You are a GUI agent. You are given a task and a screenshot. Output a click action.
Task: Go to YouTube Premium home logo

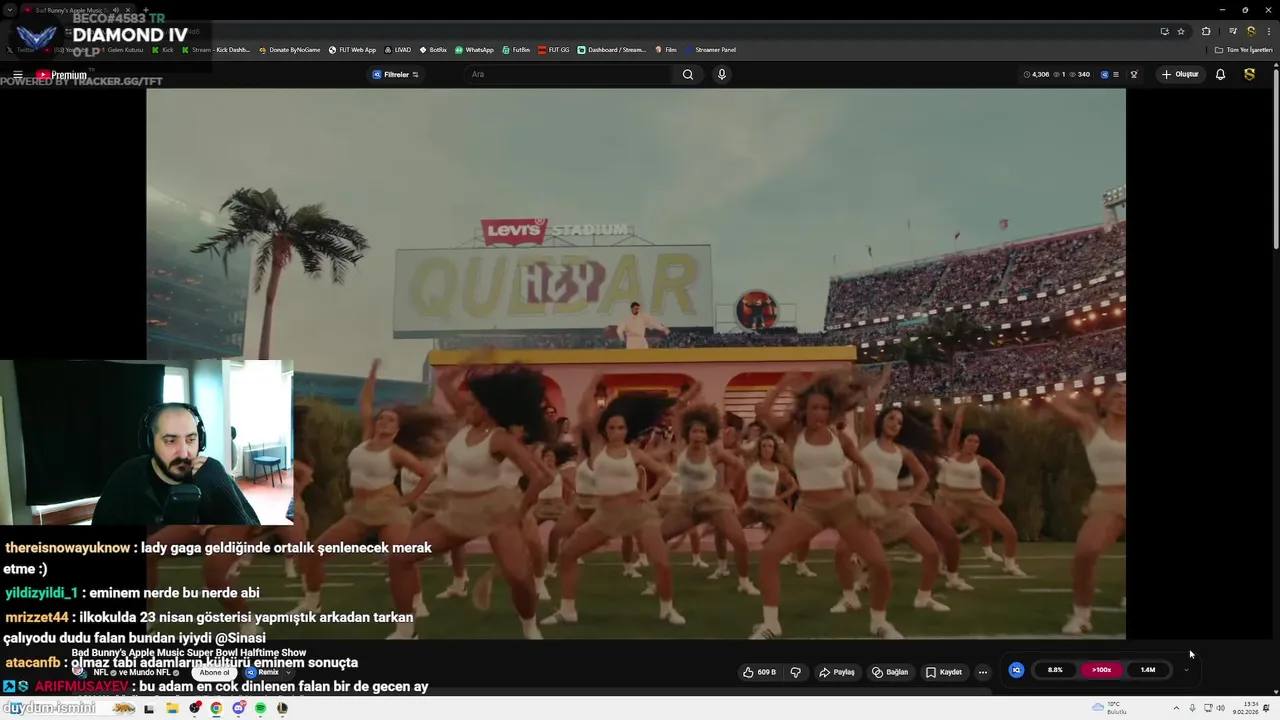tap(62, 75)
